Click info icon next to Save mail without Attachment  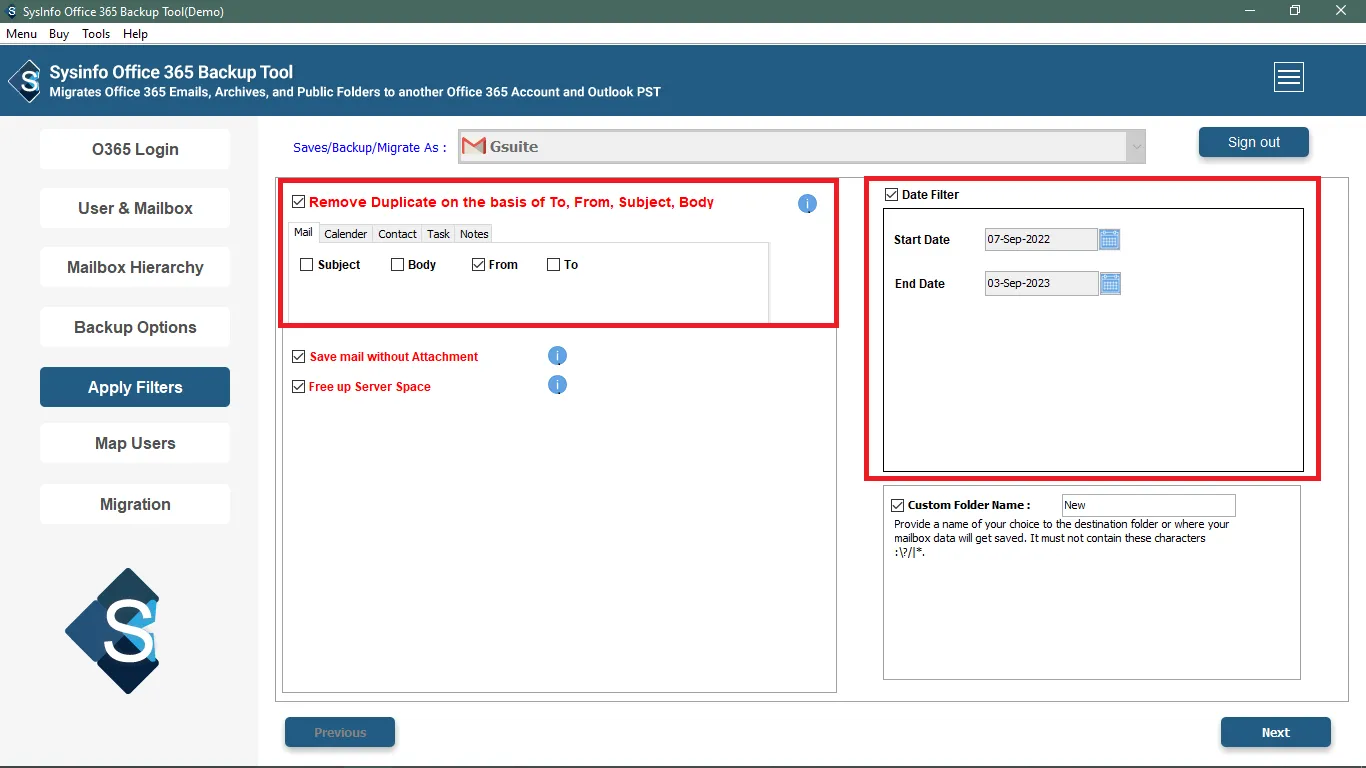pos(558,356)
